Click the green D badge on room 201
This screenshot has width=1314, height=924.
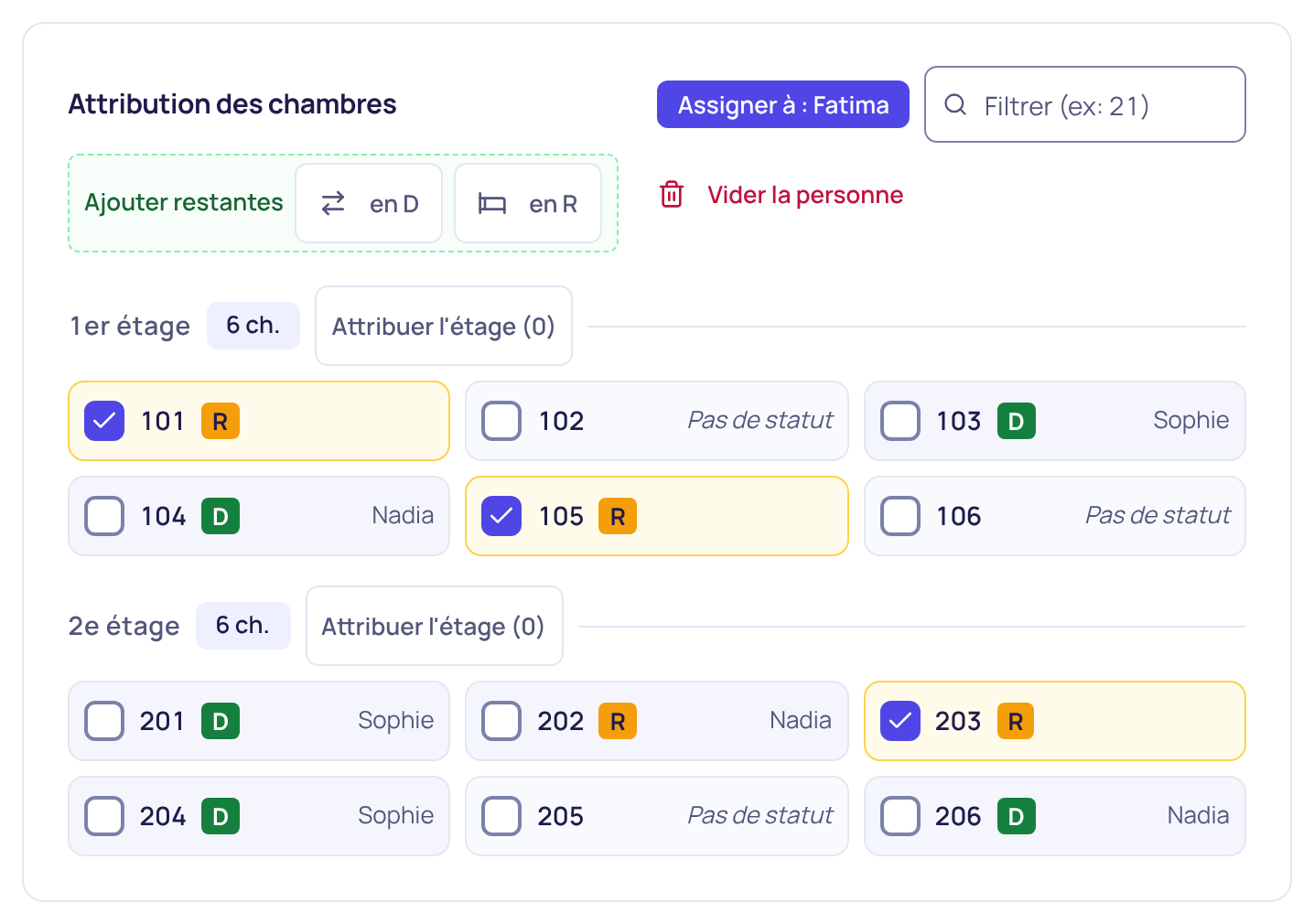[221, 721]
